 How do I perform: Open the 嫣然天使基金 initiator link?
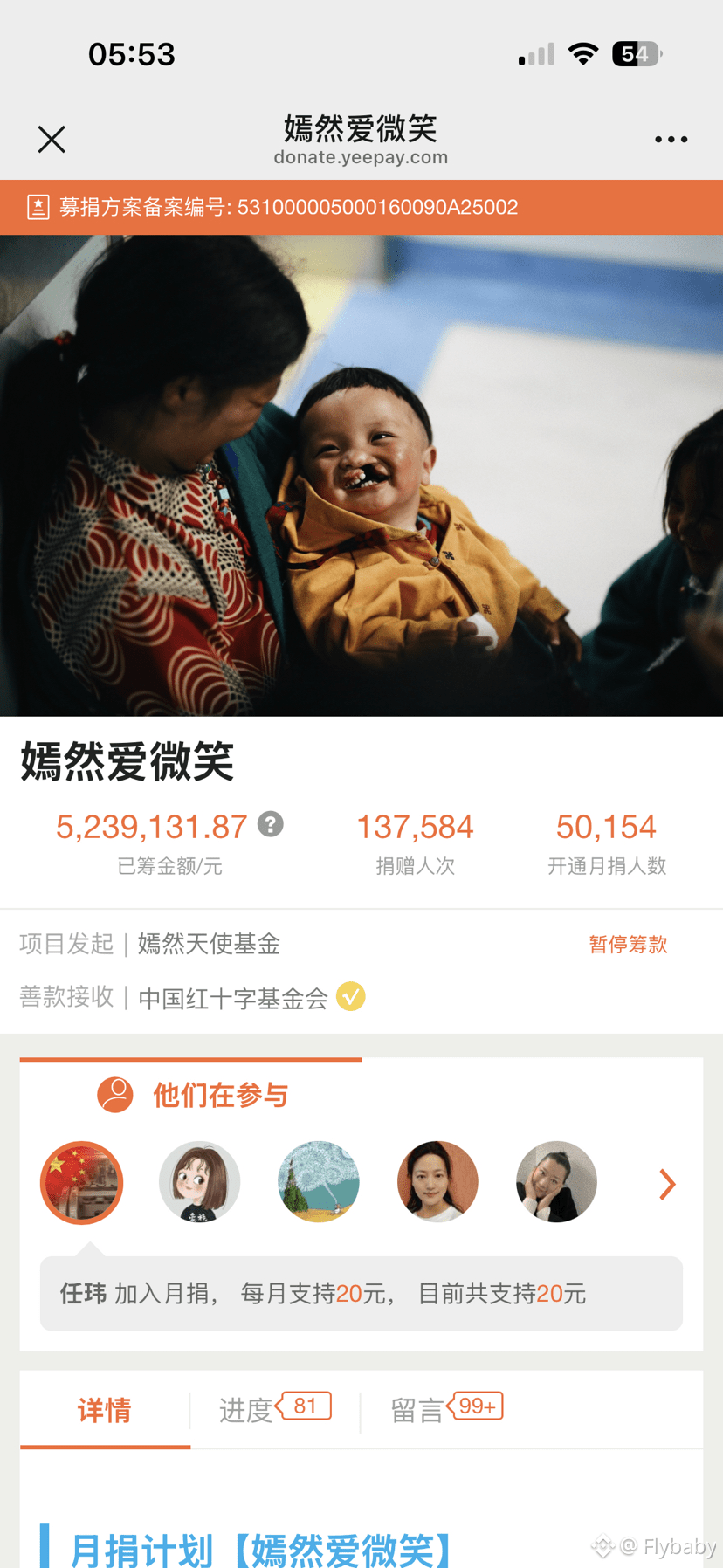(x=209, y=944)
